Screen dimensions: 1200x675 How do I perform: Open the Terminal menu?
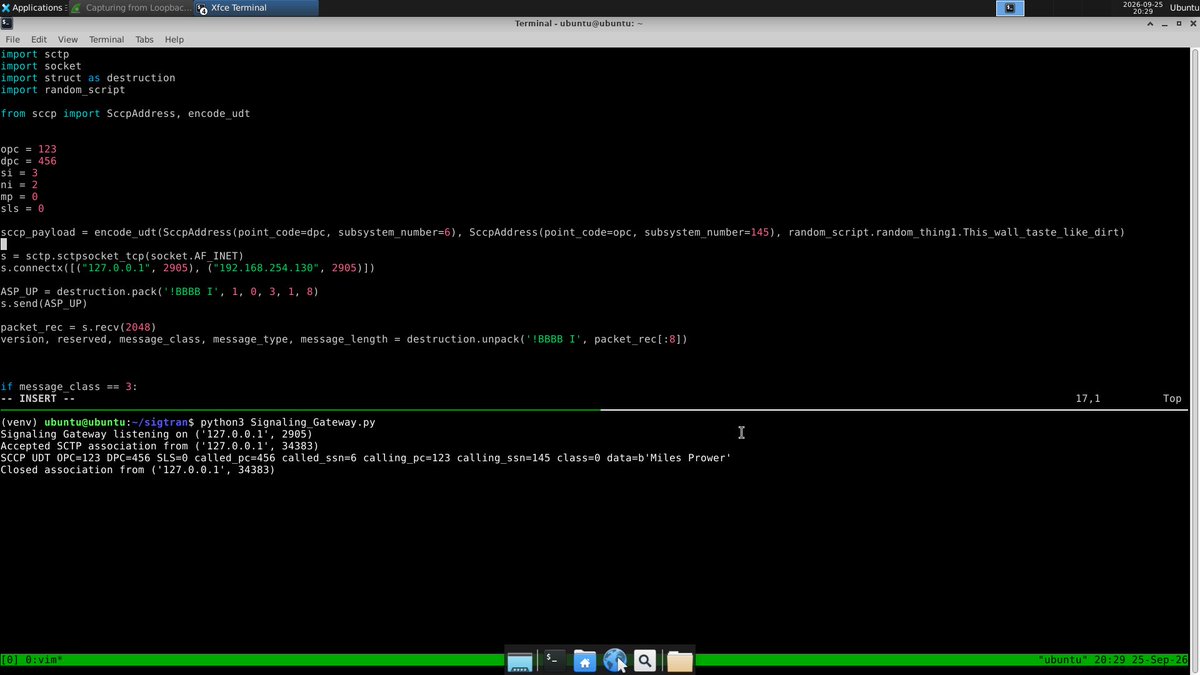[x=106, y=40]
